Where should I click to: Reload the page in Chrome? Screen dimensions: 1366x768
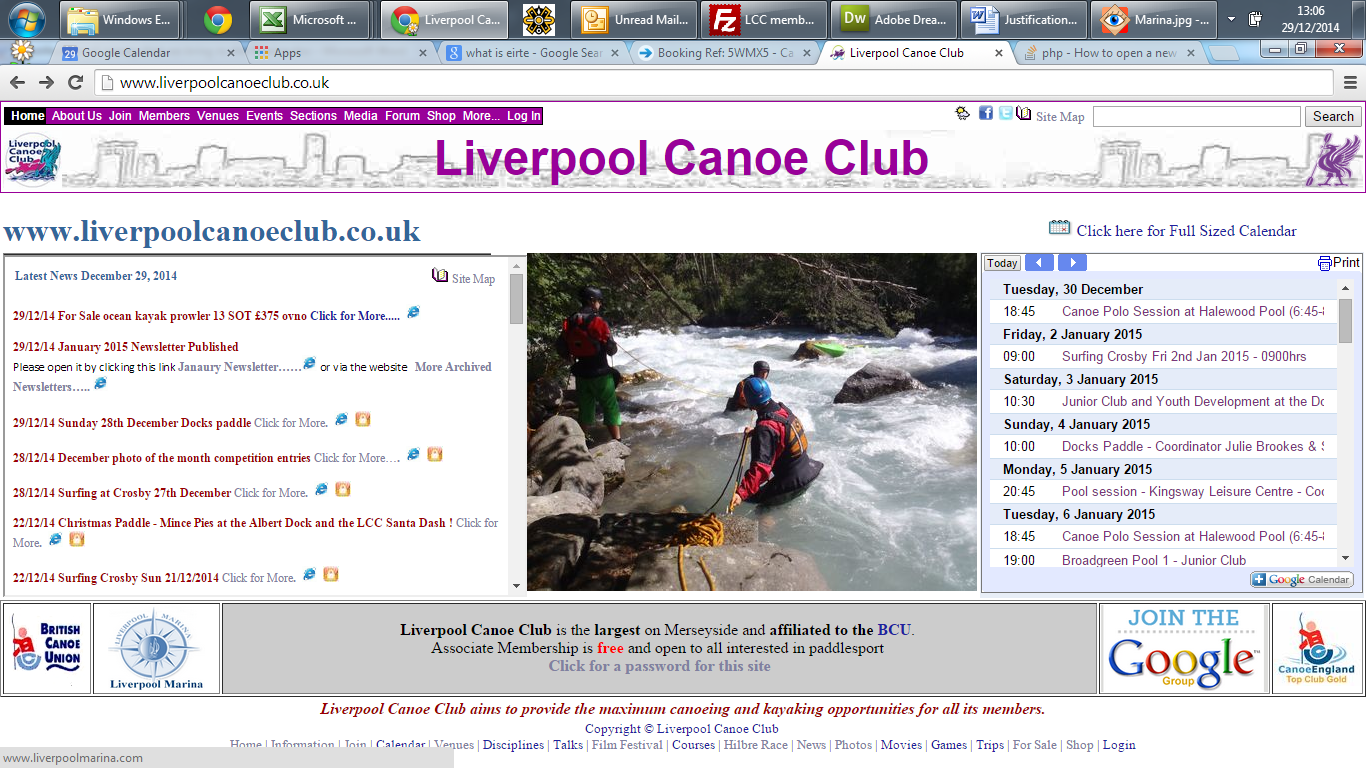coord(75,83)
